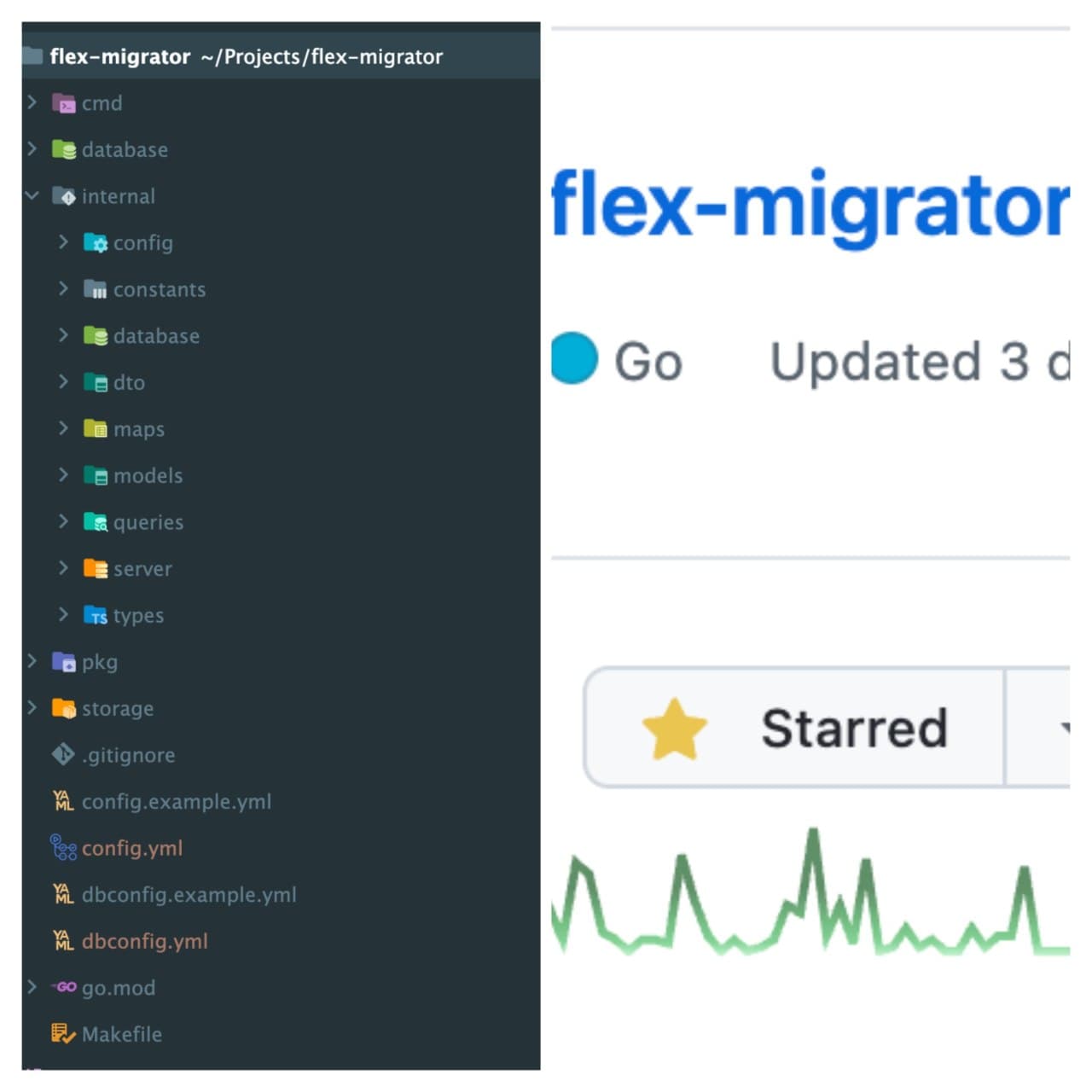The height and width of the screenshot is (1092, 1092).
Task: Expand the top-level database folder chevron
Action: 32,149
